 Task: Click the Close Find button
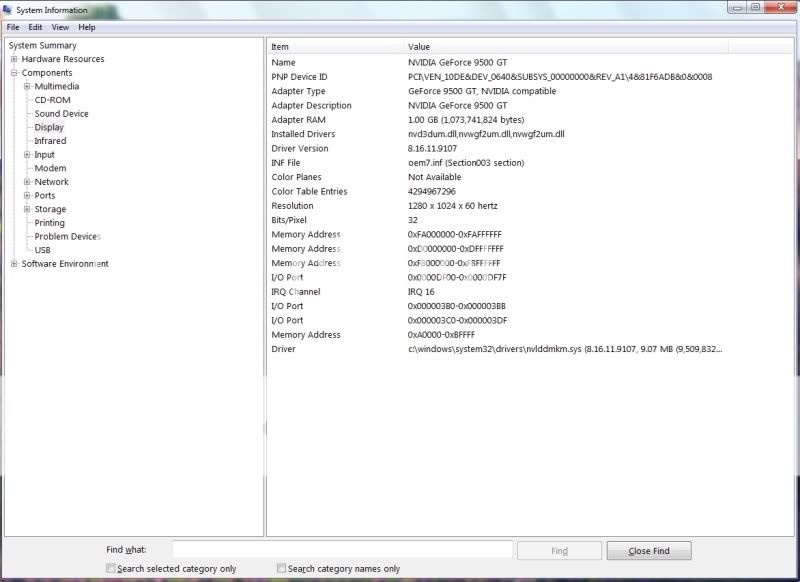pos(647,551)
